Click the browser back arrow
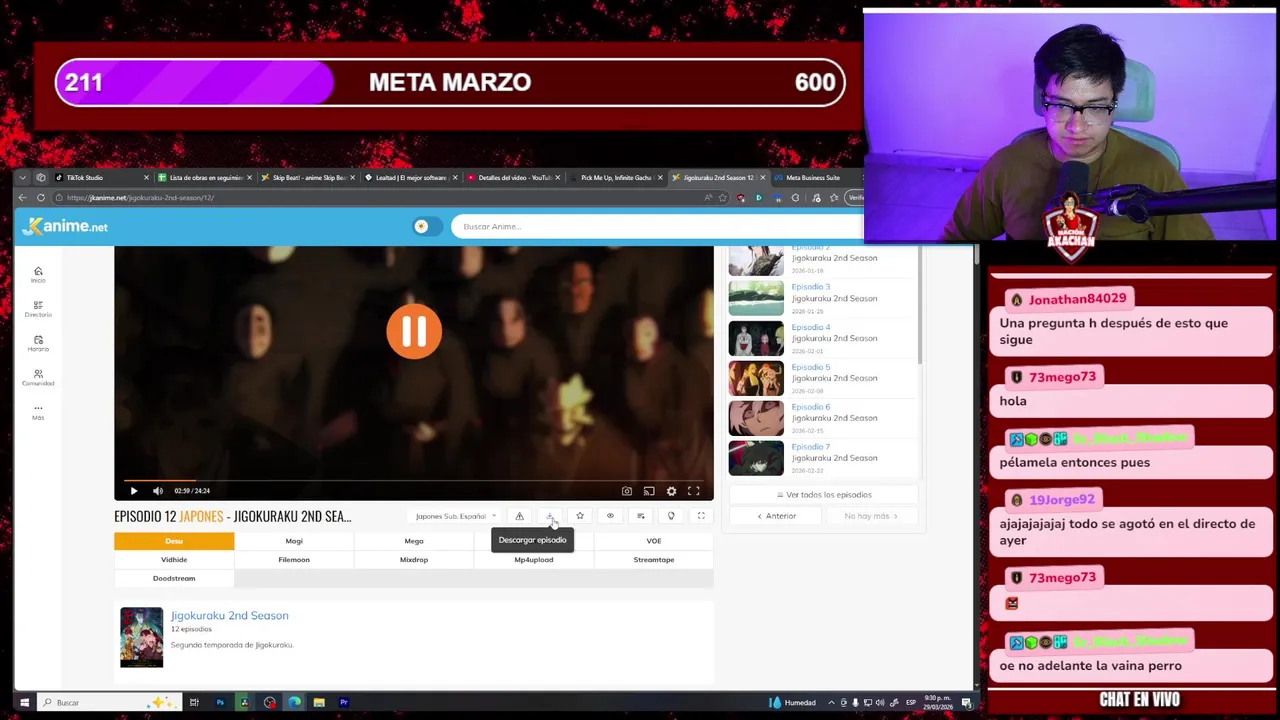Viewport: 1280px width, 720px height. (x=23, y=198)
